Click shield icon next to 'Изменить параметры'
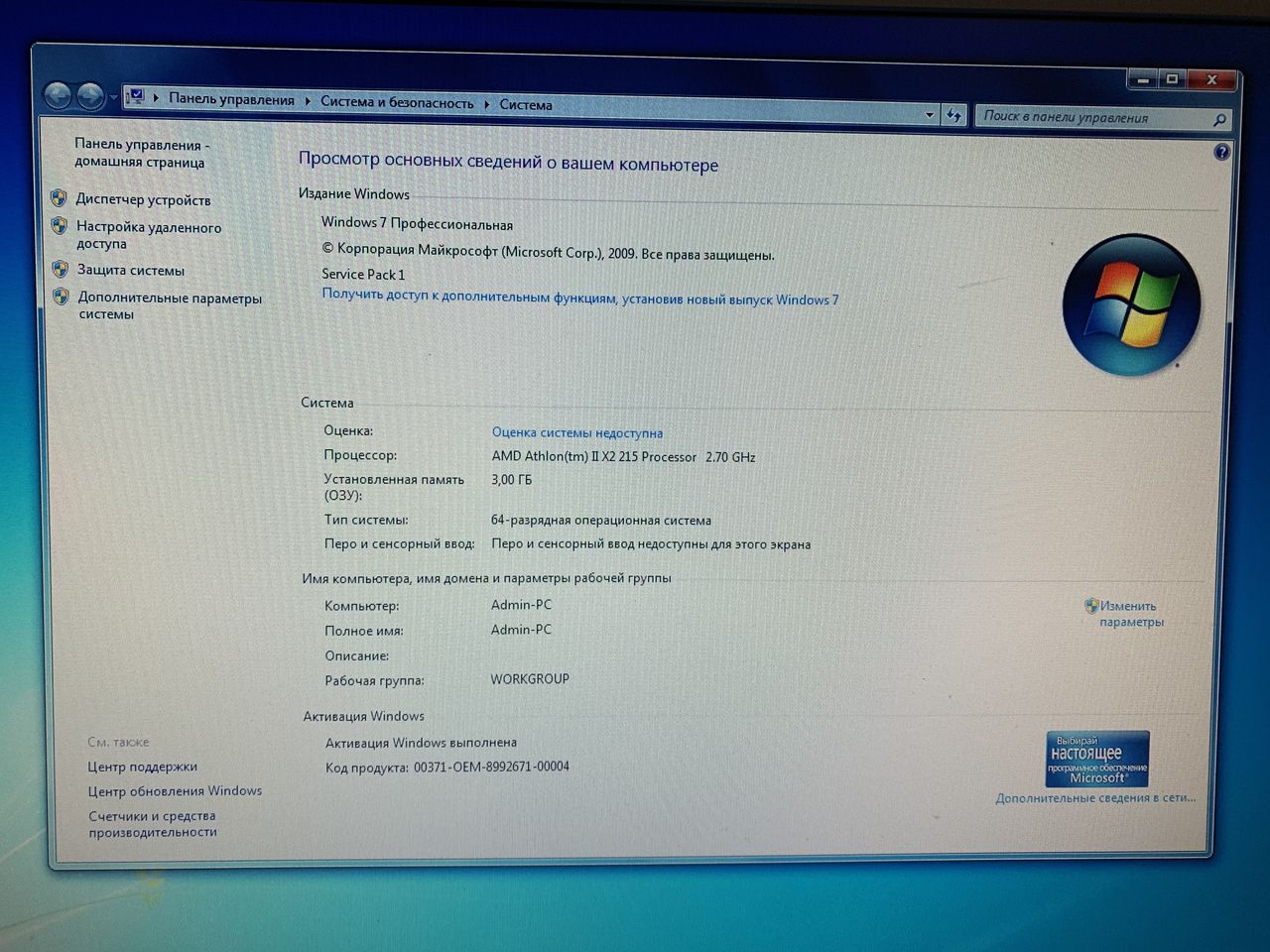The height and width of the screenshot is (952, 1270). 1091,605
